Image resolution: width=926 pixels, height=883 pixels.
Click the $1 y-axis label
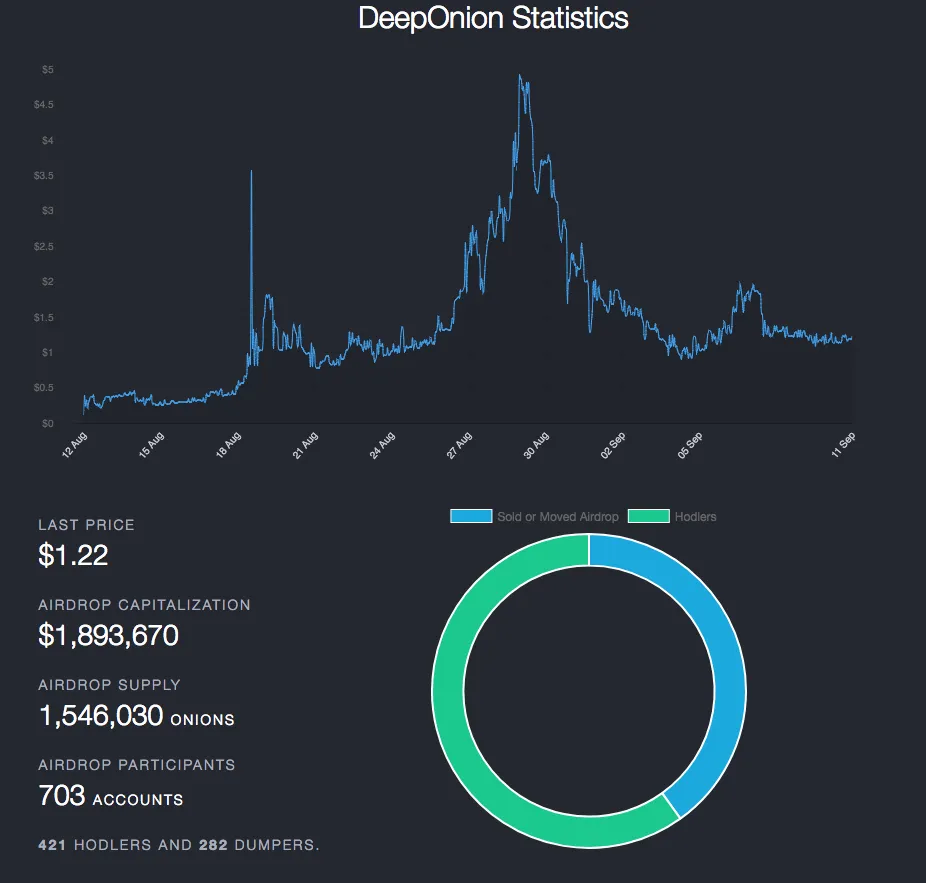[x=48, y=353]
